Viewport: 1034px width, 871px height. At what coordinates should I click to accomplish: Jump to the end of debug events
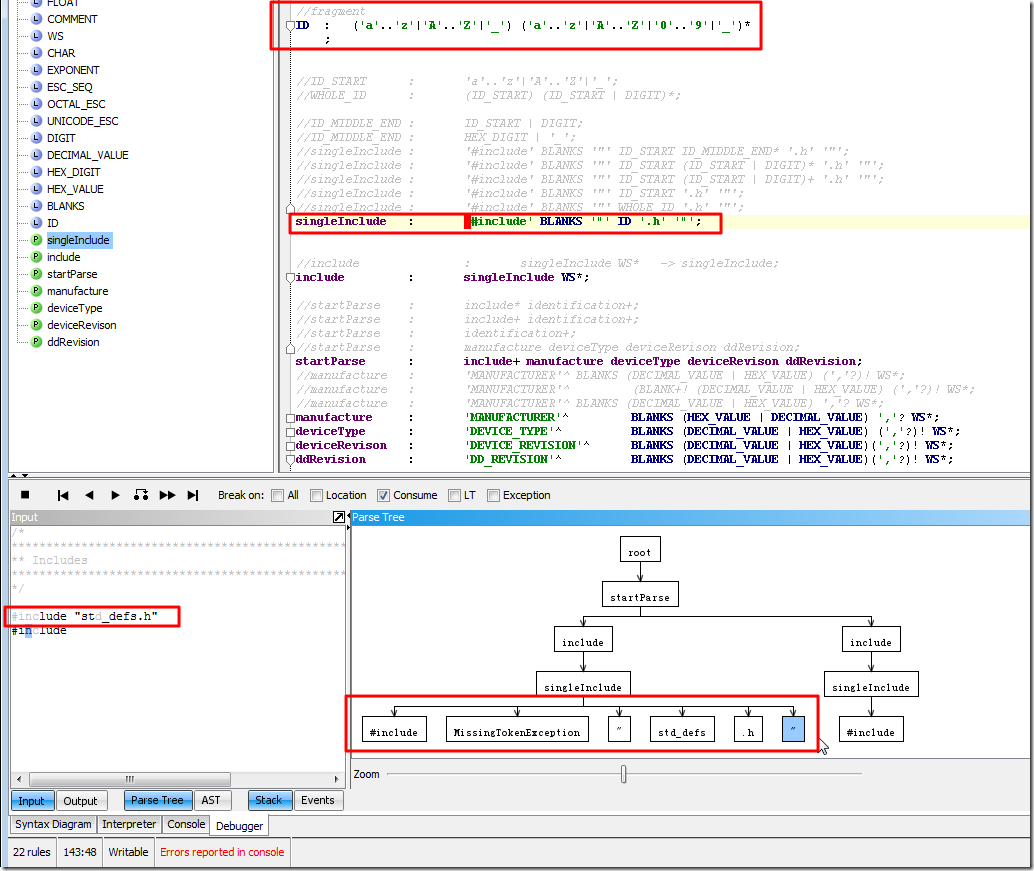(x=193, y=495)
